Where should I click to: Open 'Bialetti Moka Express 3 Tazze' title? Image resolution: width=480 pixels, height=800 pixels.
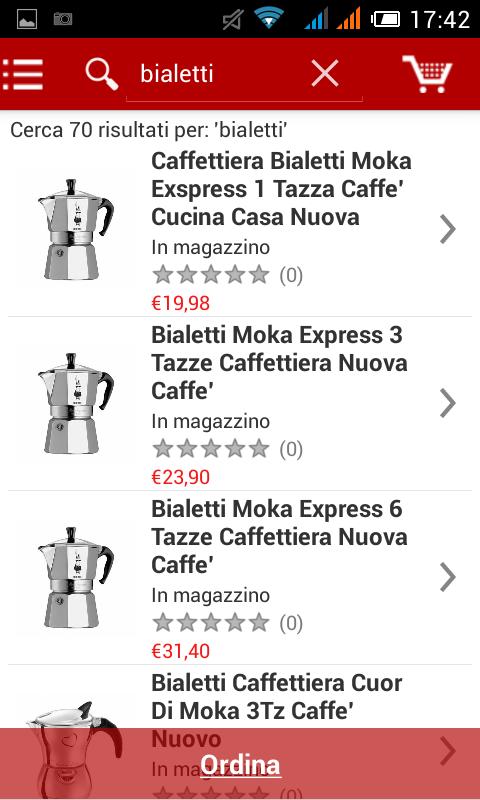tap(279, 363)
